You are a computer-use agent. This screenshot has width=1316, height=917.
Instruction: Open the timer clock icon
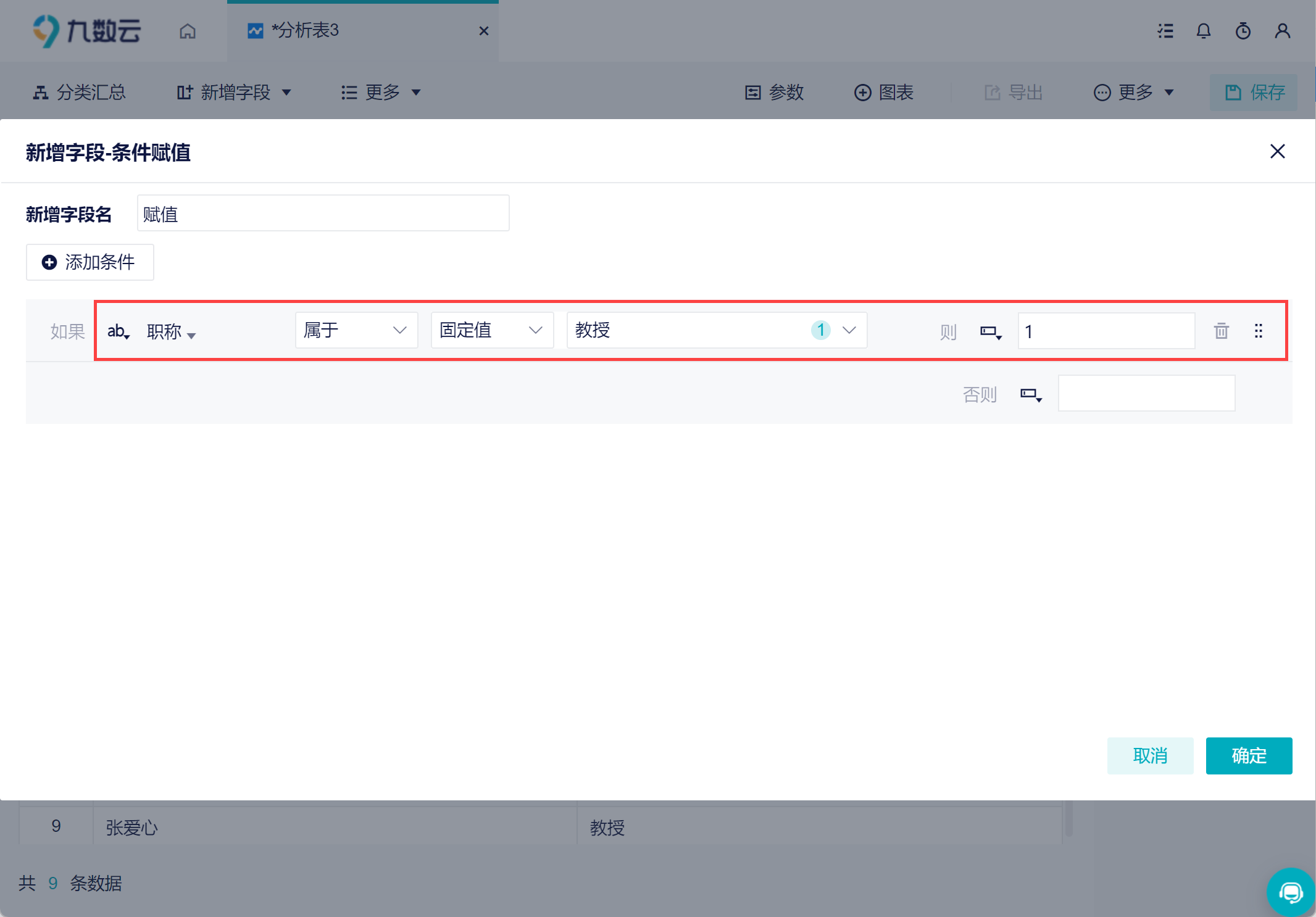[1243, 31]
